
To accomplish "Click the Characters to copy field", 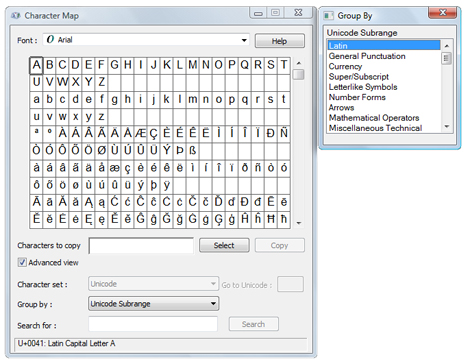I will [x=141, y=245].
